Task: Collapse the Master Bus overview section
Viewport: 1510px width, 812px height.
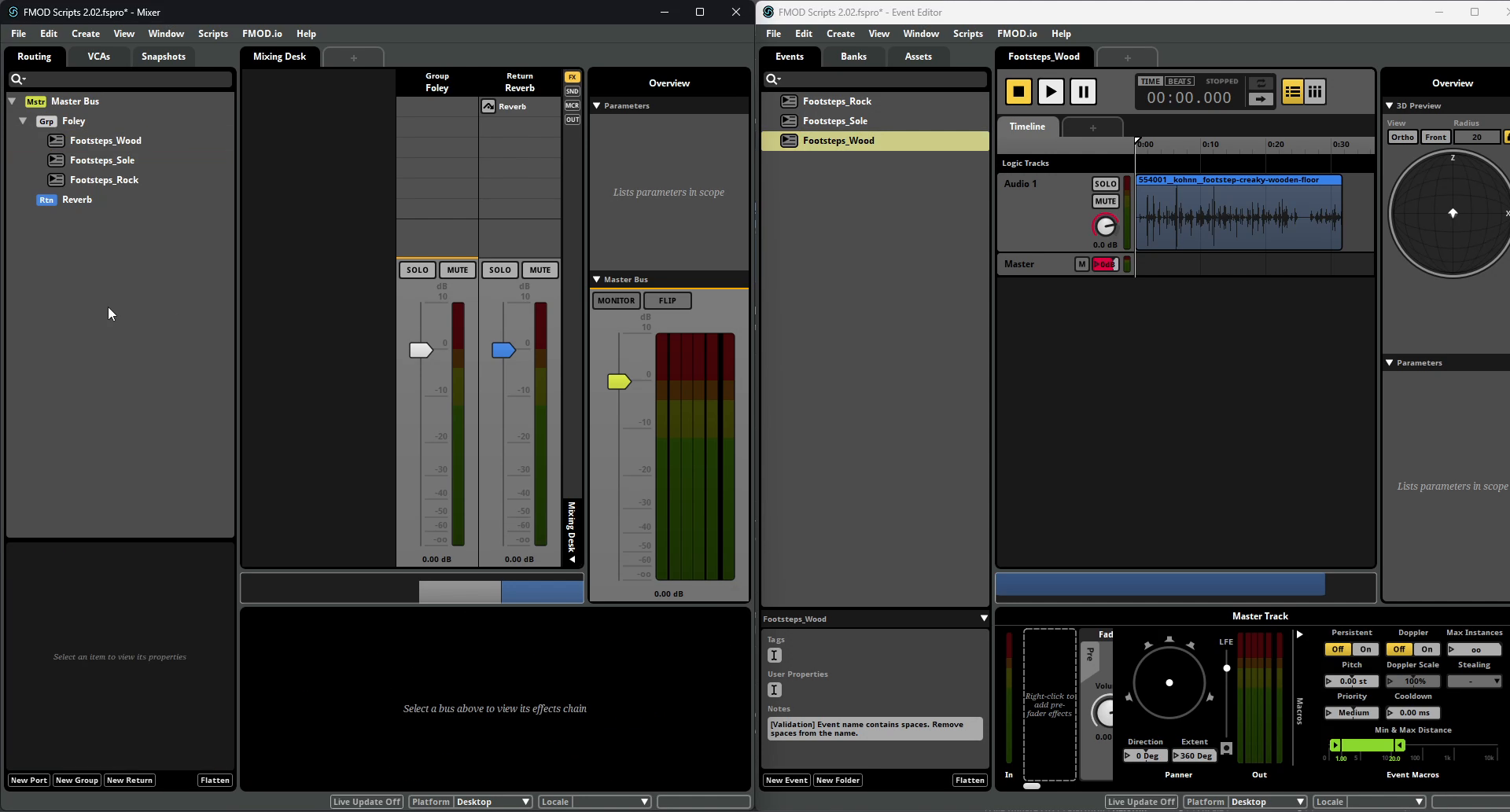Action: pyautogui.click(x=597, y=280)
